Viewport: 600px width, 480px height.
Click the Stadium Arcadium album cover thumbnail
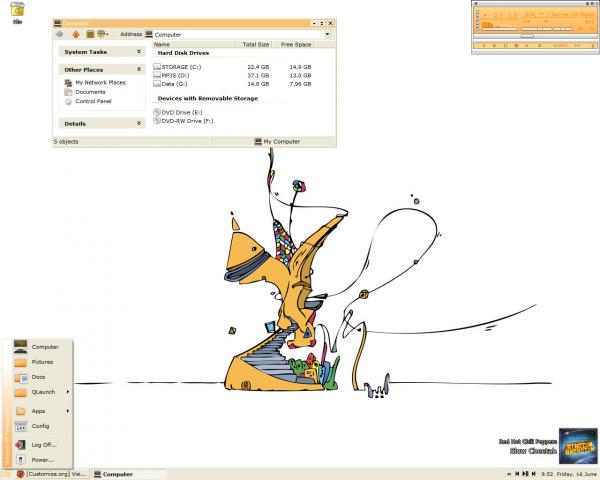click(578, 446)
